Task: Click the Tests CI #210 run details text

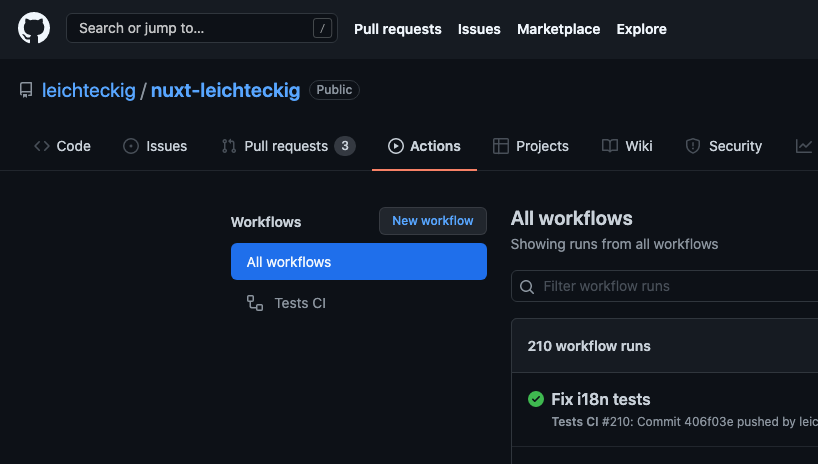Action: (684, 422)
